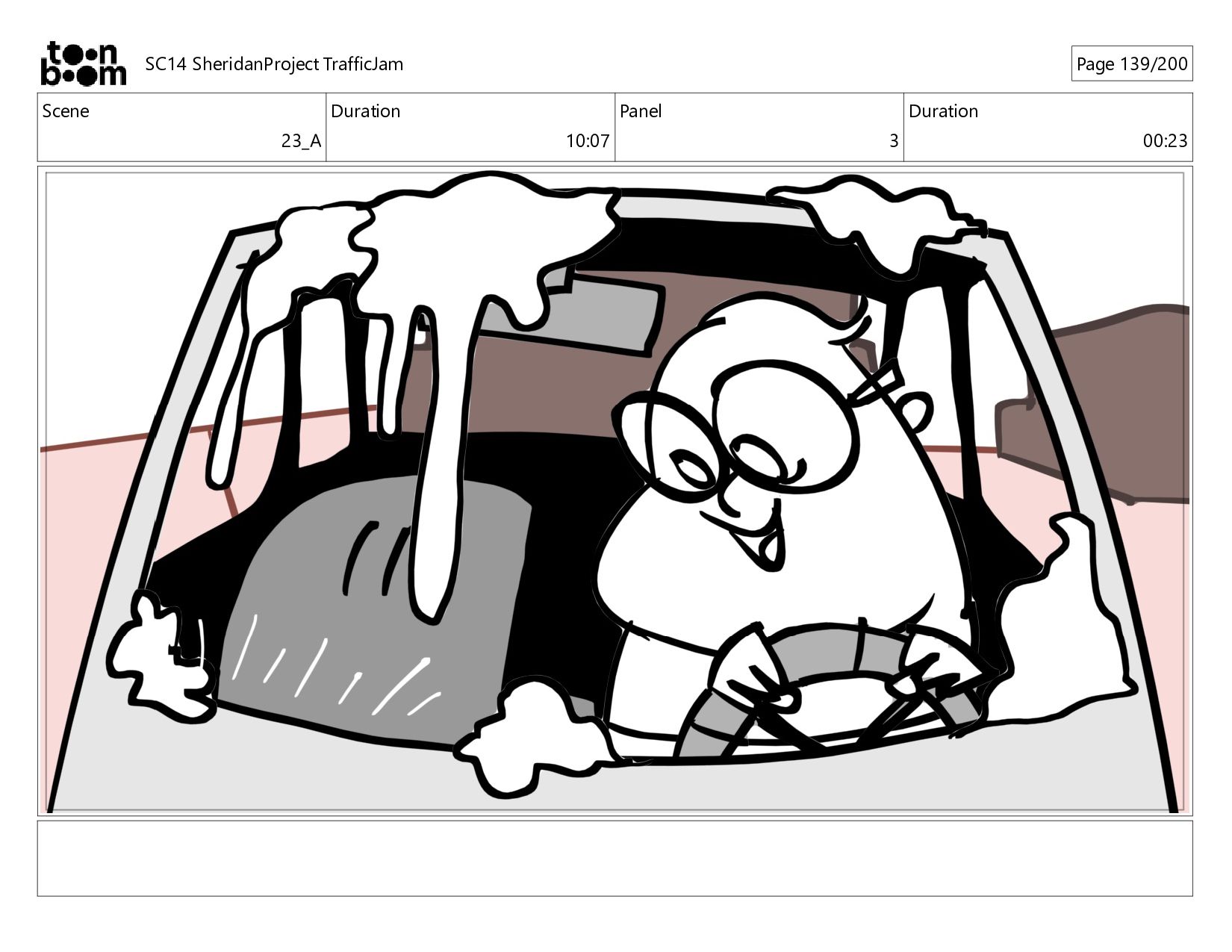The width and height of the screenshot is (1232, 952).
Task: Click the panel duration value '00:23'
Action: tap(1165, 141)
